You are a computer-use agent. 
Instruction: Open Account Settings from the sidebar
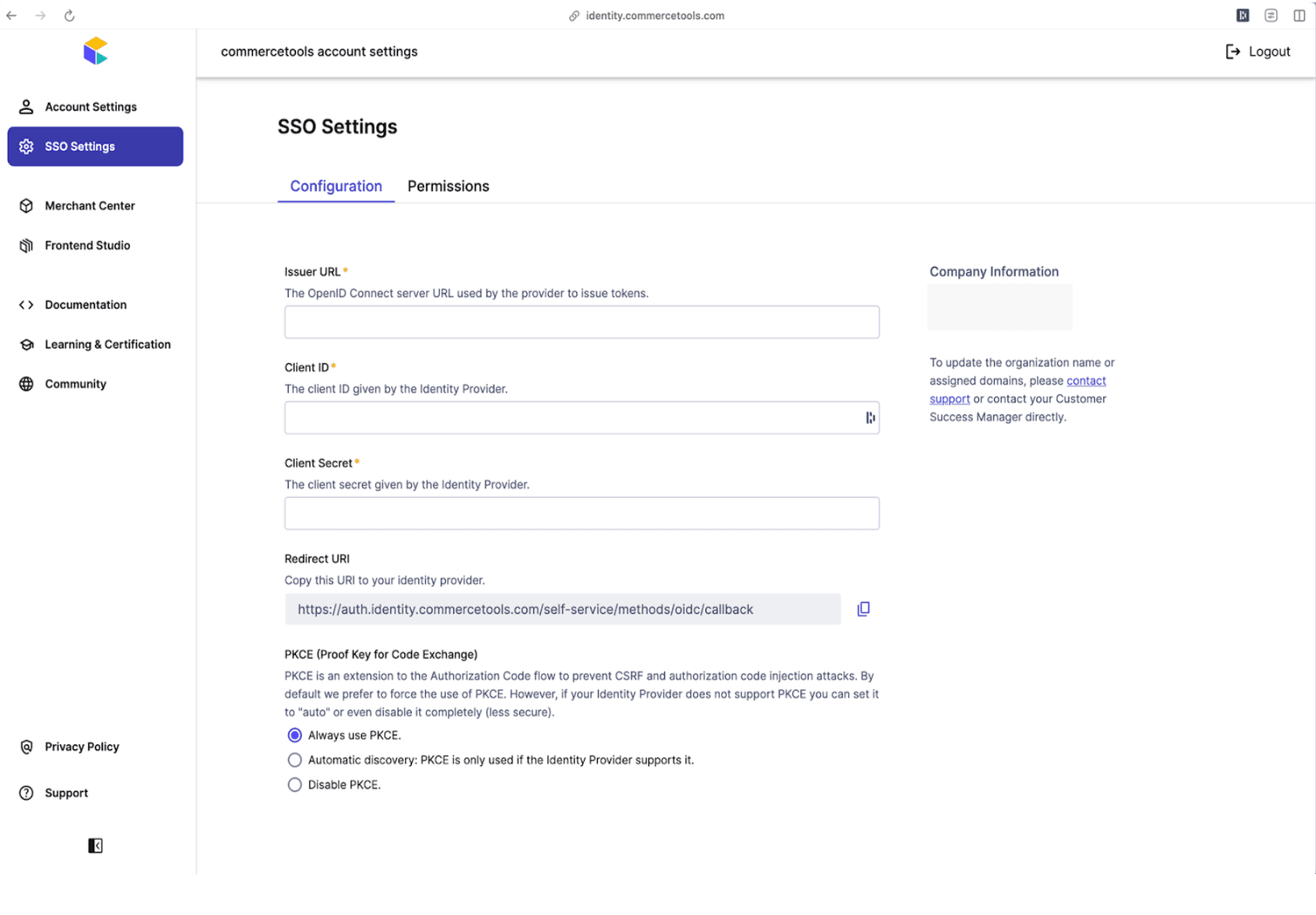click(x=90, y=106)
